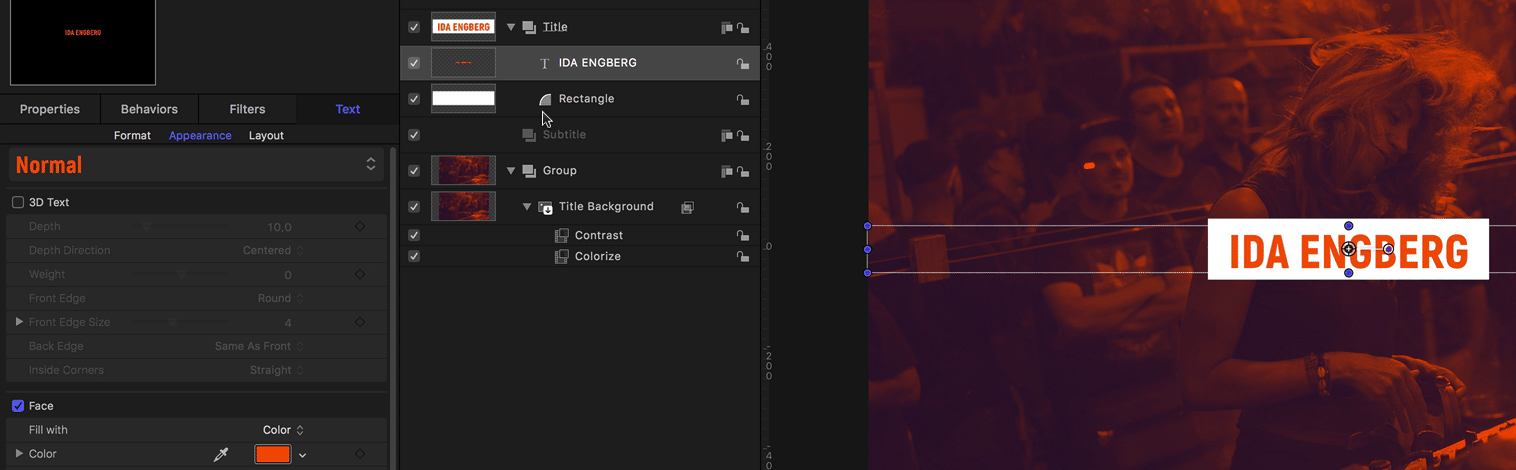Viewport: 1516px width, 470px height.
Task: Open the Normal text style preset menu
Action: click(x=197, y=165)
